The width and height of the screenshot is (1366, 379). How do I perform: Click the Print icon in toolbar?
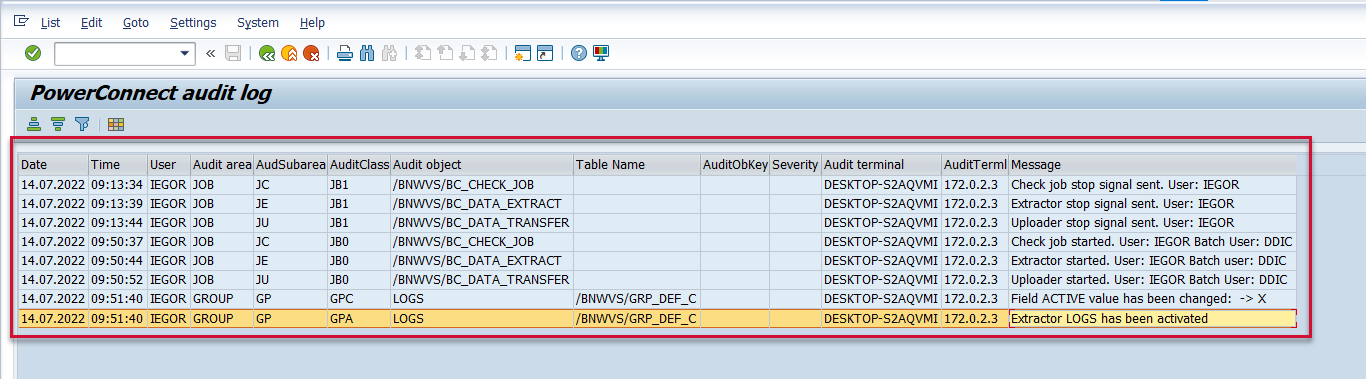[x=345, y=53]
